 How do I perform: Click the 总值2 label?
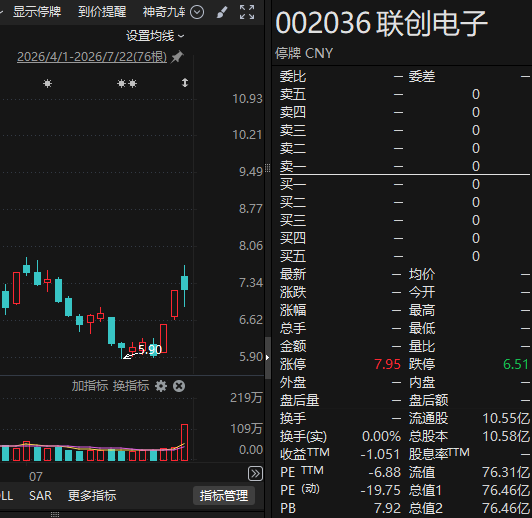425,508
